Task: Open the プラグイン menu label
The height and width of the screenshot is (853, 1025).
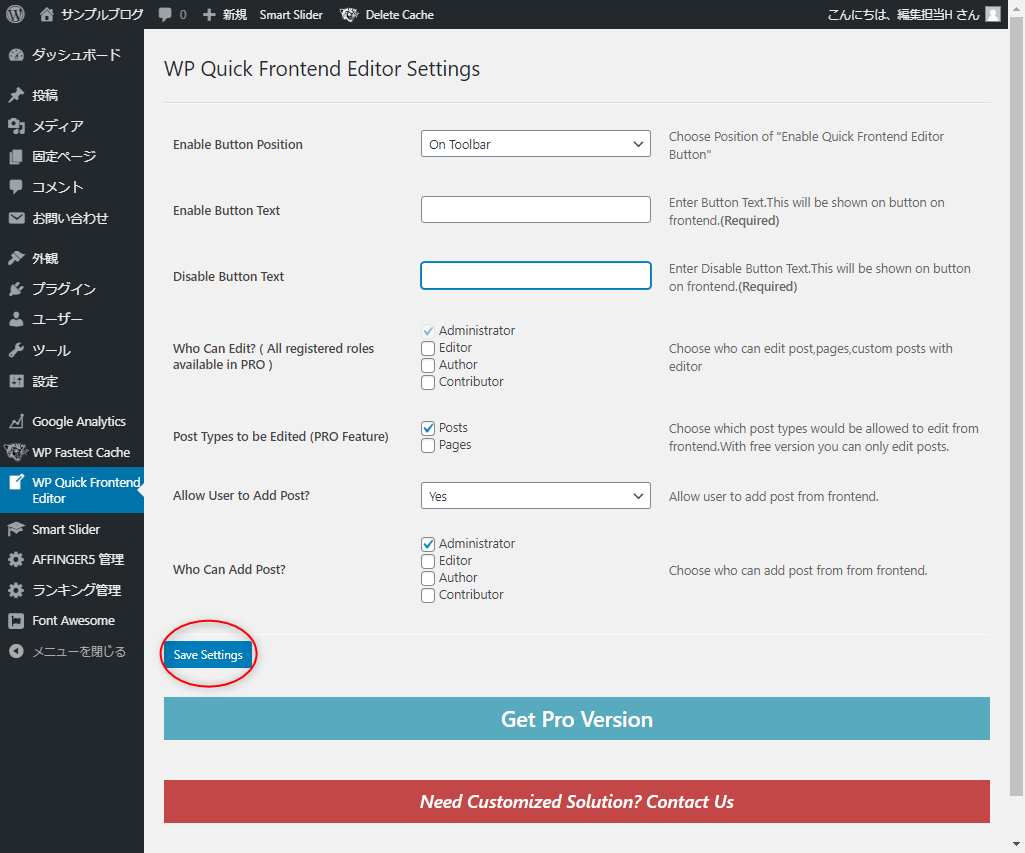Action: point(64,289)
